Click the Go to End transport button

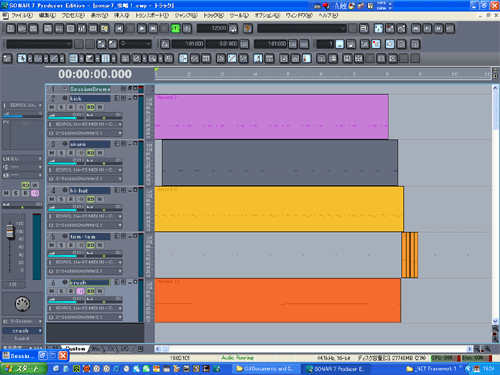click(153, 29)
